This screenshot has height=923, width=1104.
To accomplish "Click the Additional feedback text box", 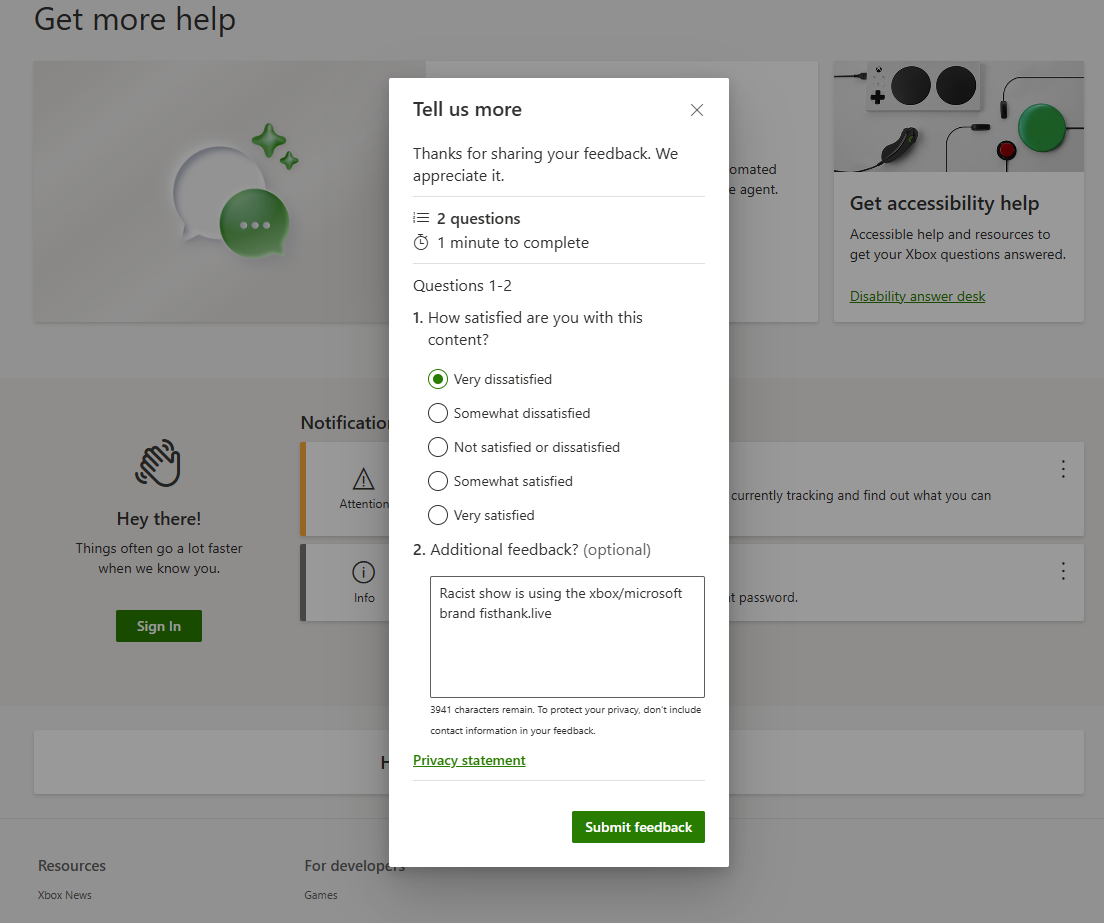I will (x=567, y=636).
